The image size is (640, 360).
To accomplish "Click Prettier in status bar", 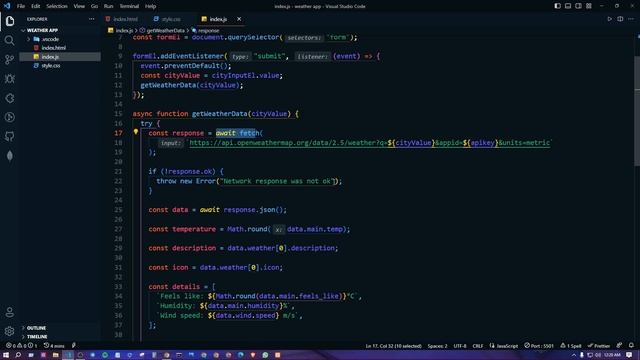I will pos(599,346).
